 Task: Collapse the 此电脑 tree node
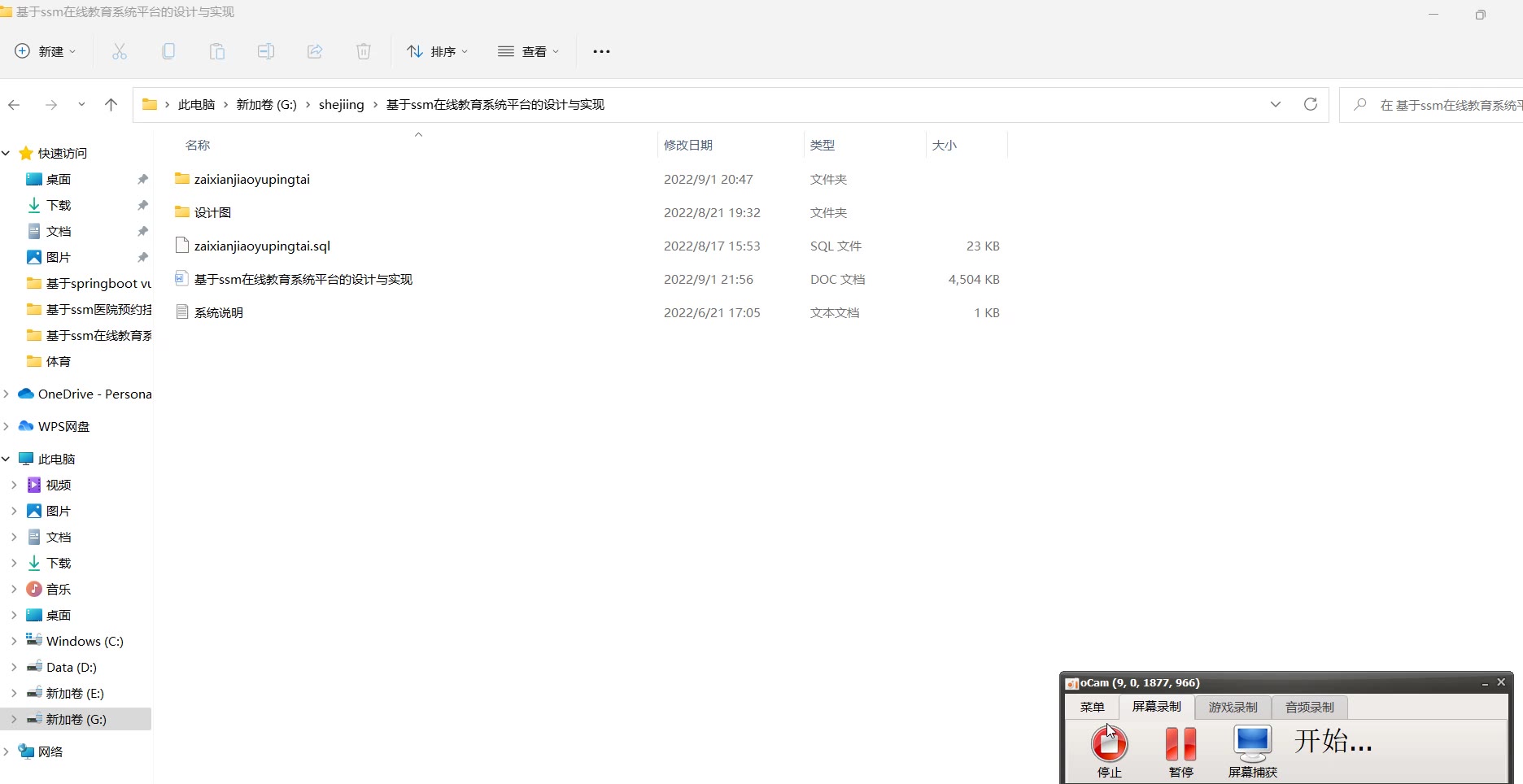click(x=6, y=459)
